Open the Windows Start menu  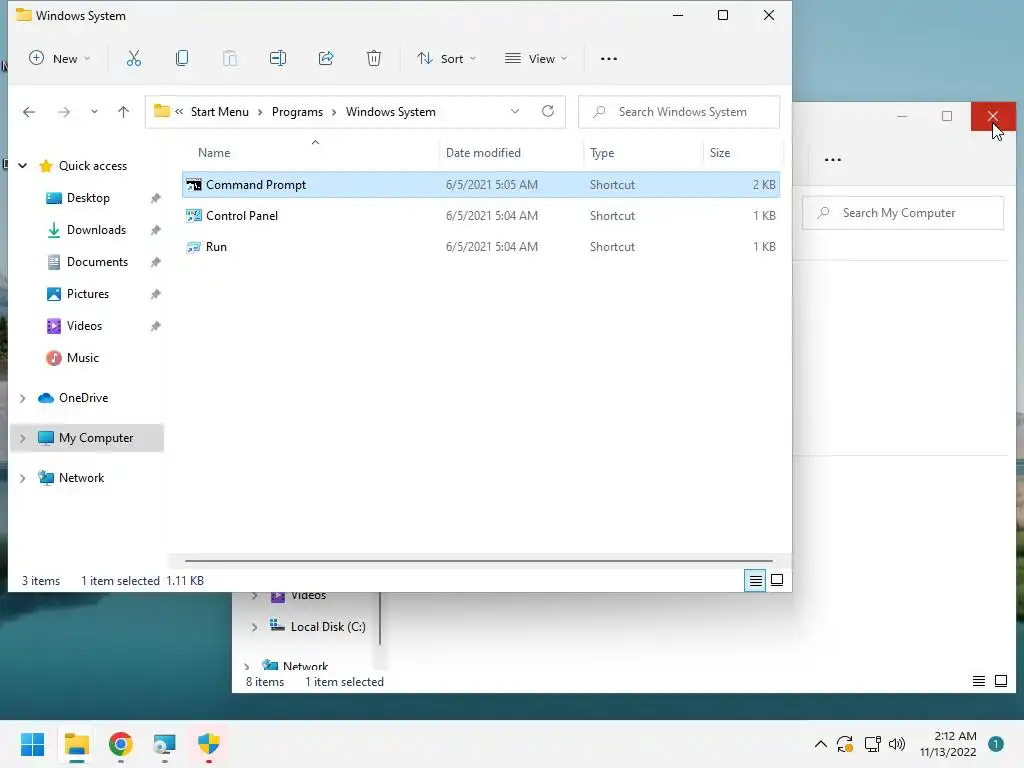pos(32,744)
